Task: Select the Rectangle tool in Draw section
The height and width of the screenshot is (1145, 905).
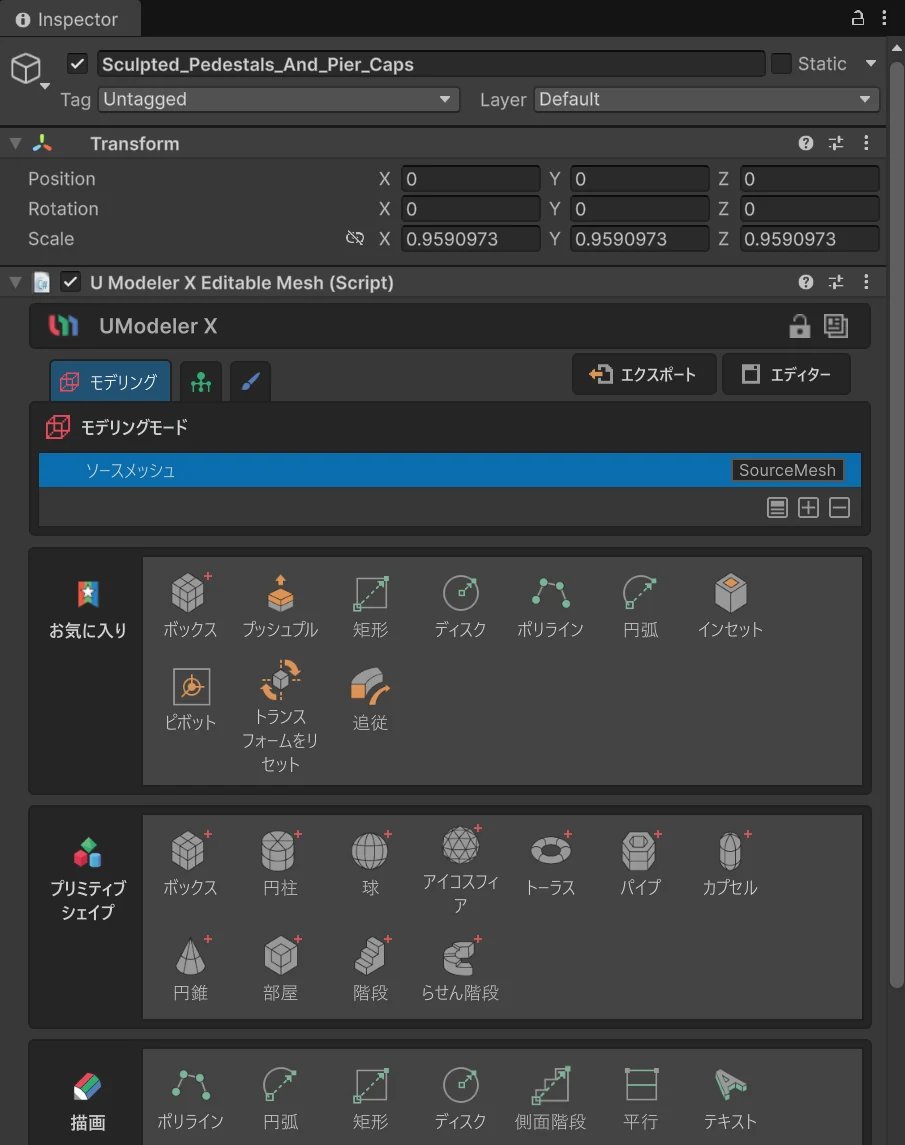Action: click(370, 1098)
